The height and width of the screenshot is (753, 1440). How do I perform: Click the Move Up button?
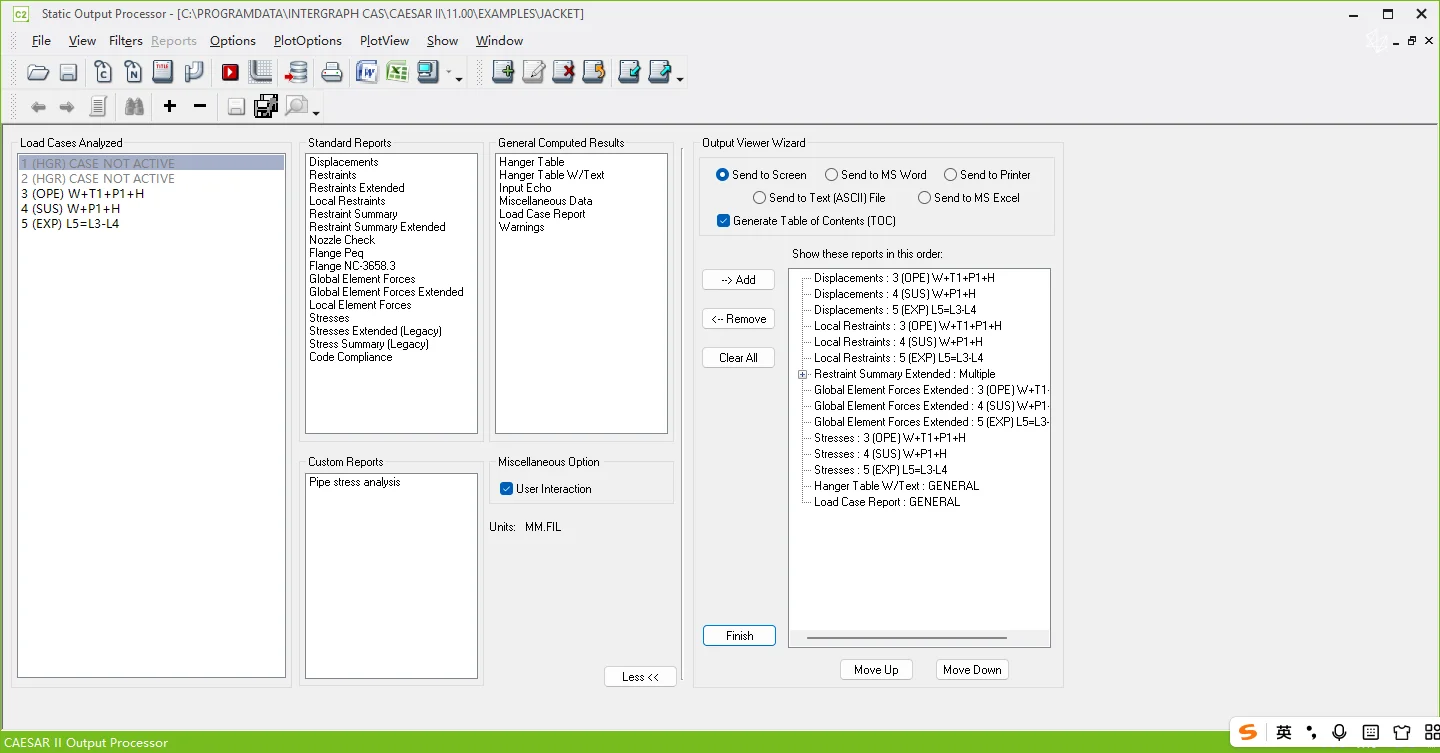coord(876,670)
